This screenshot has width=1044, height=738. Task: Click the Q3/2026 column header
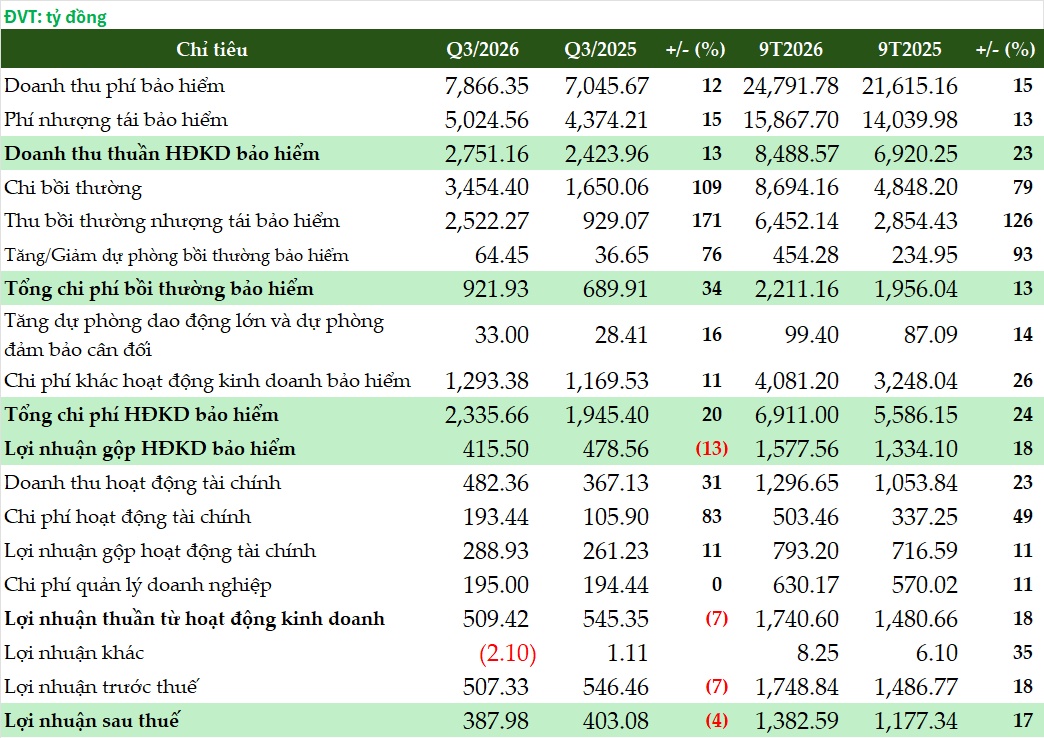point(482,49)
